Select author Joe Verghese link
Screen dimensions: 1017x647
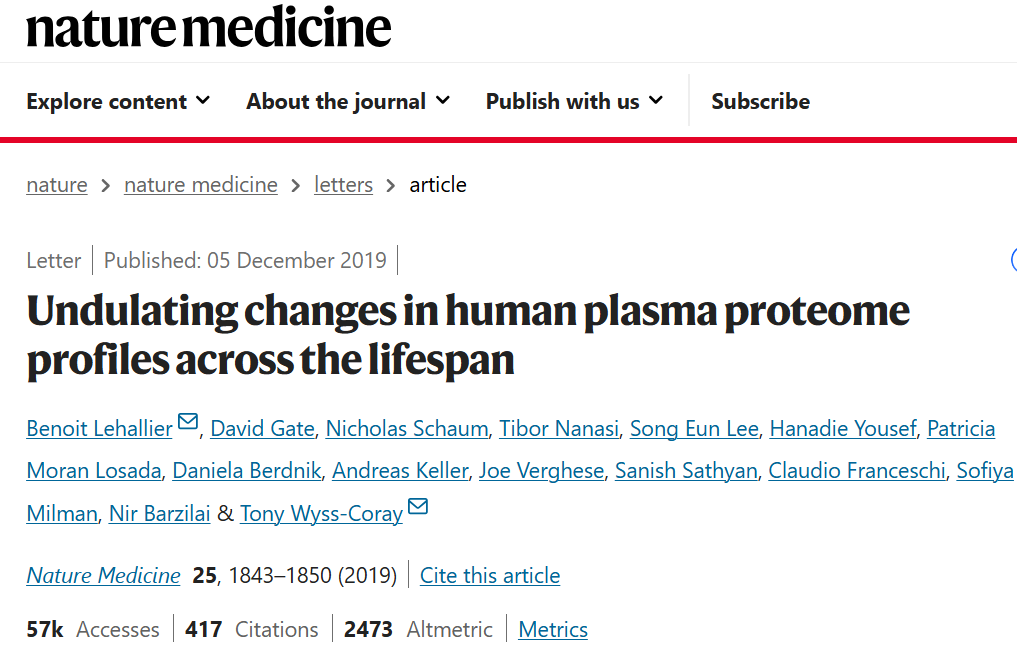pyautogui.click(x=541, y=471)
